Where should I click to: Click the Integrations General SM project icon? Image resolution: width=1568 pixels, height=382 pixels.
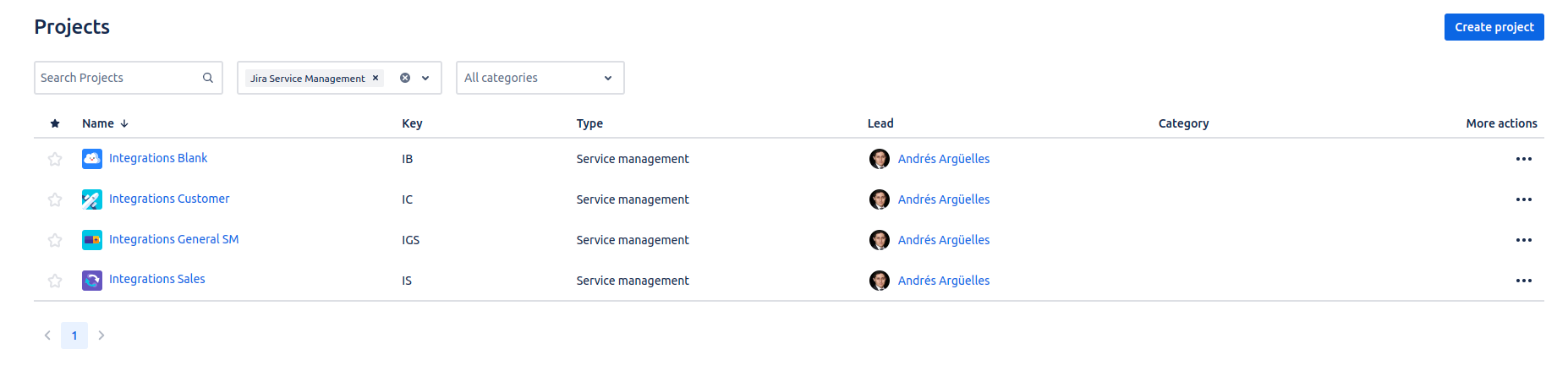tap(91, 240)
